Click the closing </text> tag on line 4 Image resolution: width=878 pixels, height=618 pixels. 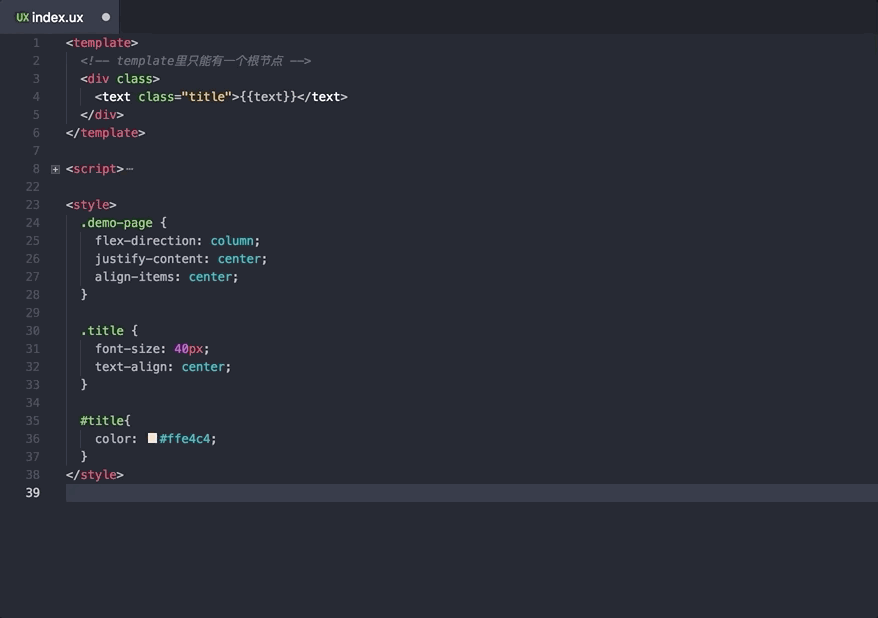[x=323, y=96]
